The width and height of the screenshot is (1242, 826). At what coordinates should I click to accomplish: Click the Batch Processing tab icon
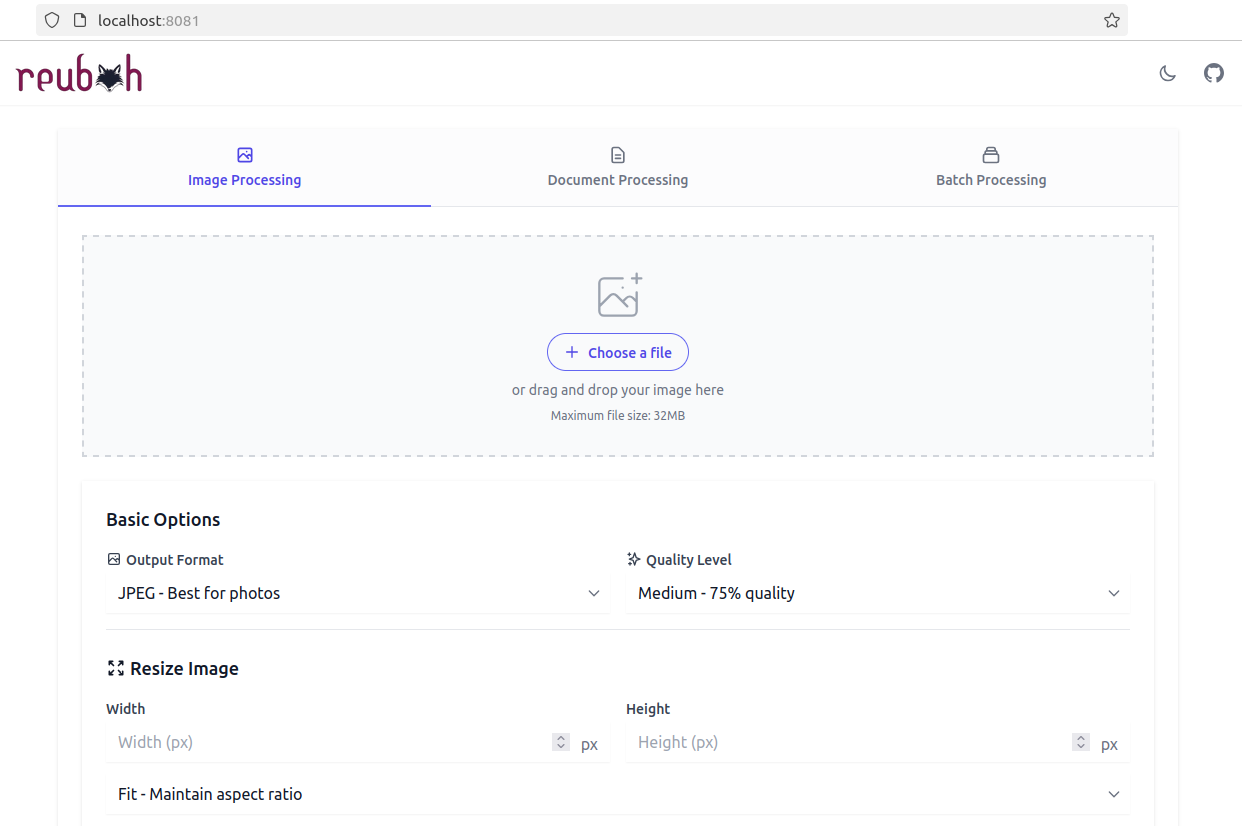pos(991,155)
